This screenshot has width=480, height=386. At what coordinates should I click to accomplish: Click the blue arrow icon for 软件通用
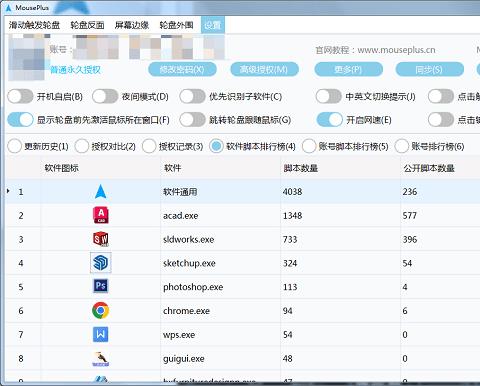(x=100, y=192)
